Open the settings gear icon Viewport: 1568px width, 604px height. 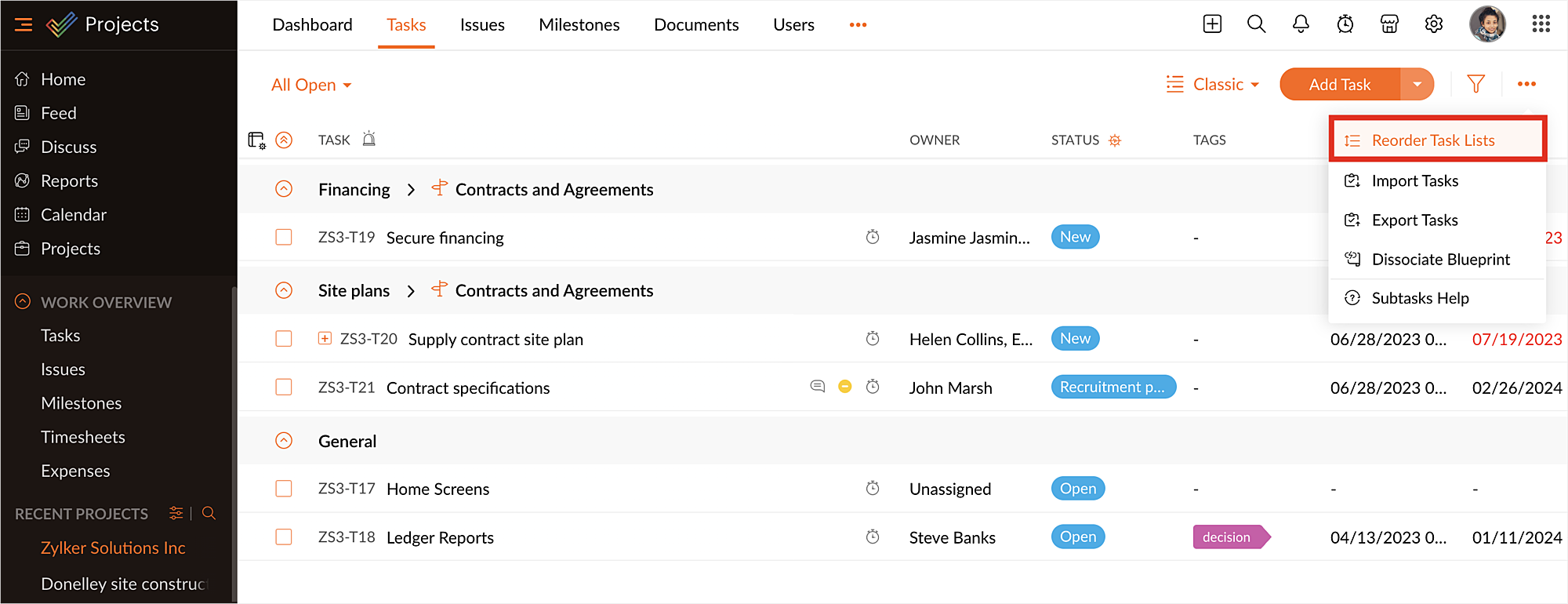point(1434,24)
